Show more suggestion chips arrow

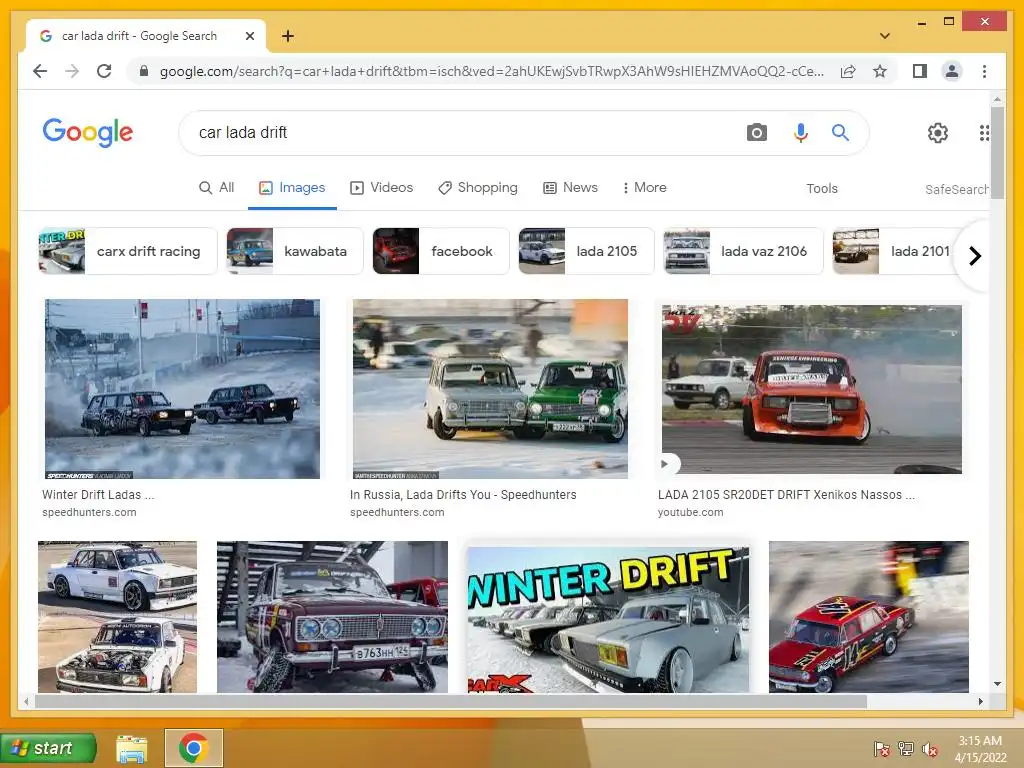pyautogui.click(x=974, y=256)
